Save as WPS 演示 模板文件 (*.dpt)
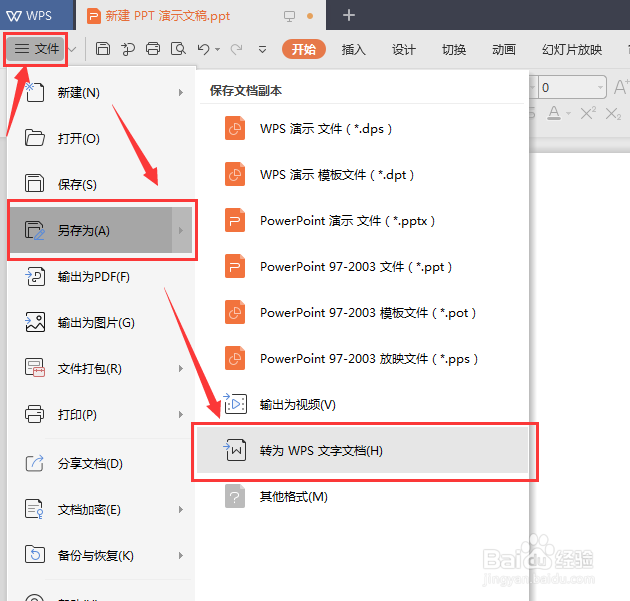The image size is (630, 601). point(362,175)
